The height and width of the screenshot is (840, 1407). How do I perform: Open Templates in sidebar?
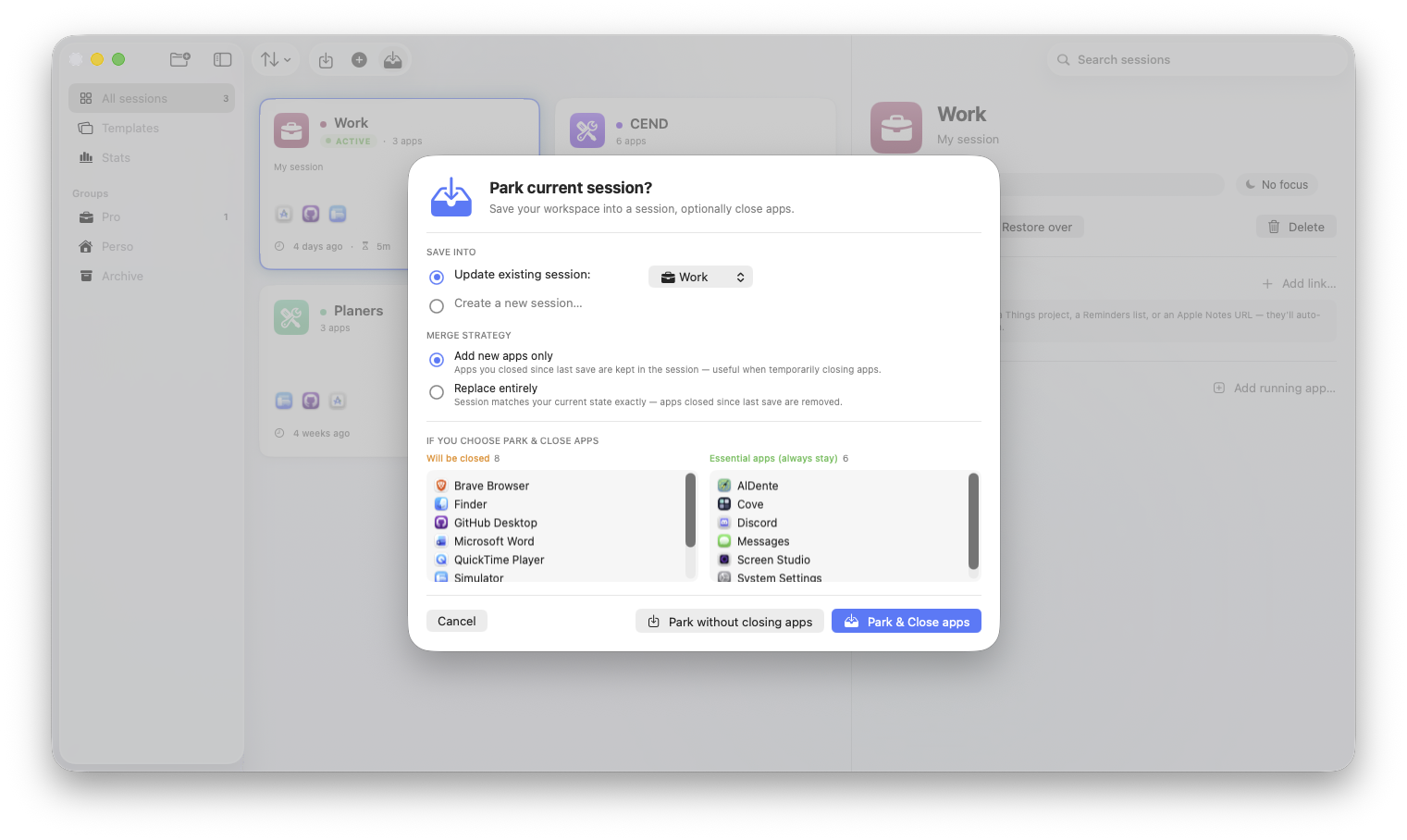click(152, 128)
